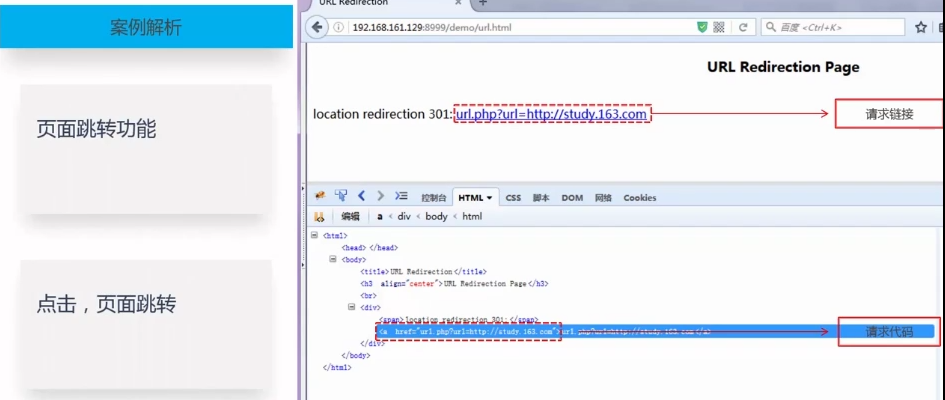Collapse the body node in the tree
Screen dimensions: 945x400
(333, 260)
